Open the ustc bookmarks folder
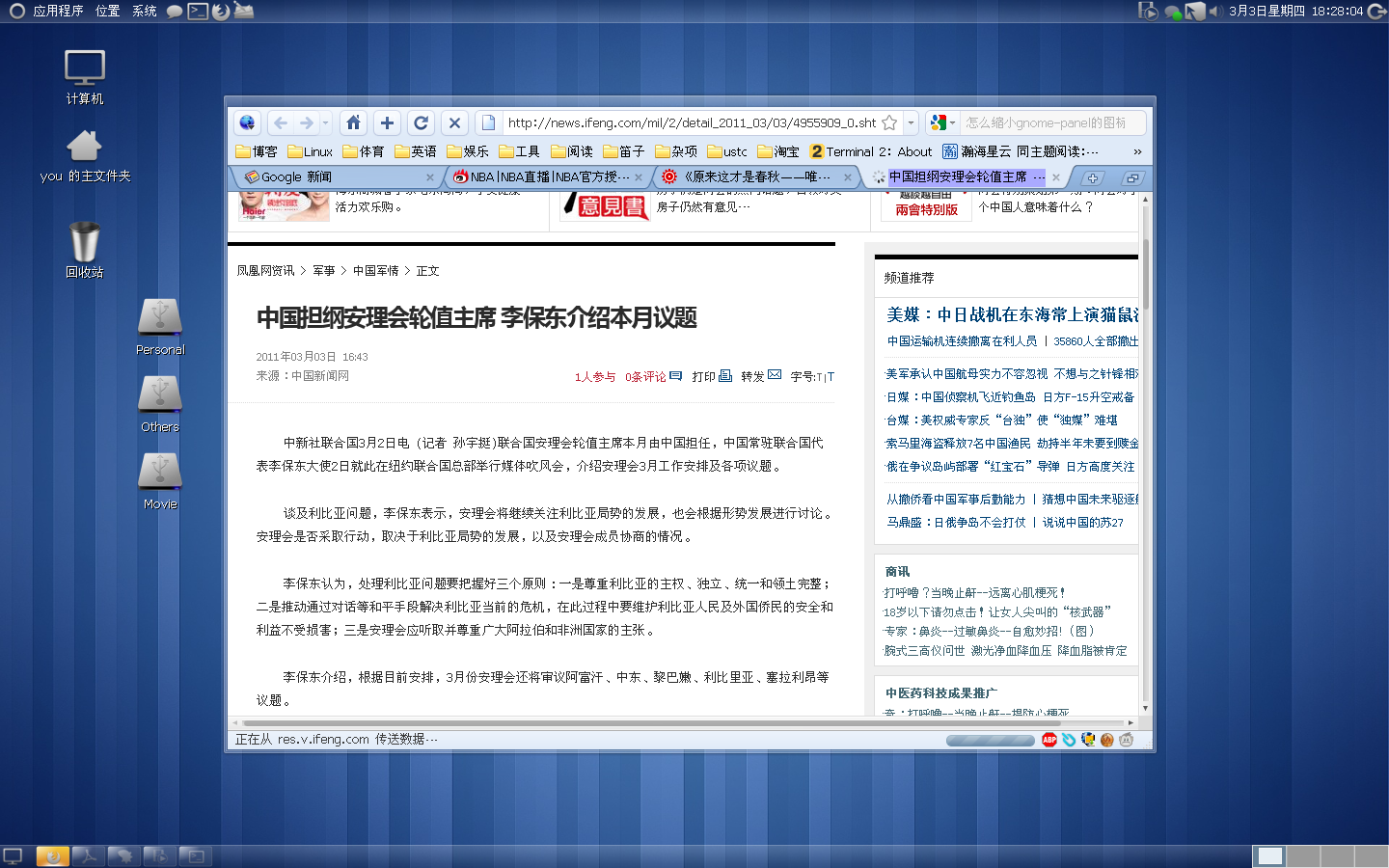Viewport: 1389px width, 868px height. (727, 151)
